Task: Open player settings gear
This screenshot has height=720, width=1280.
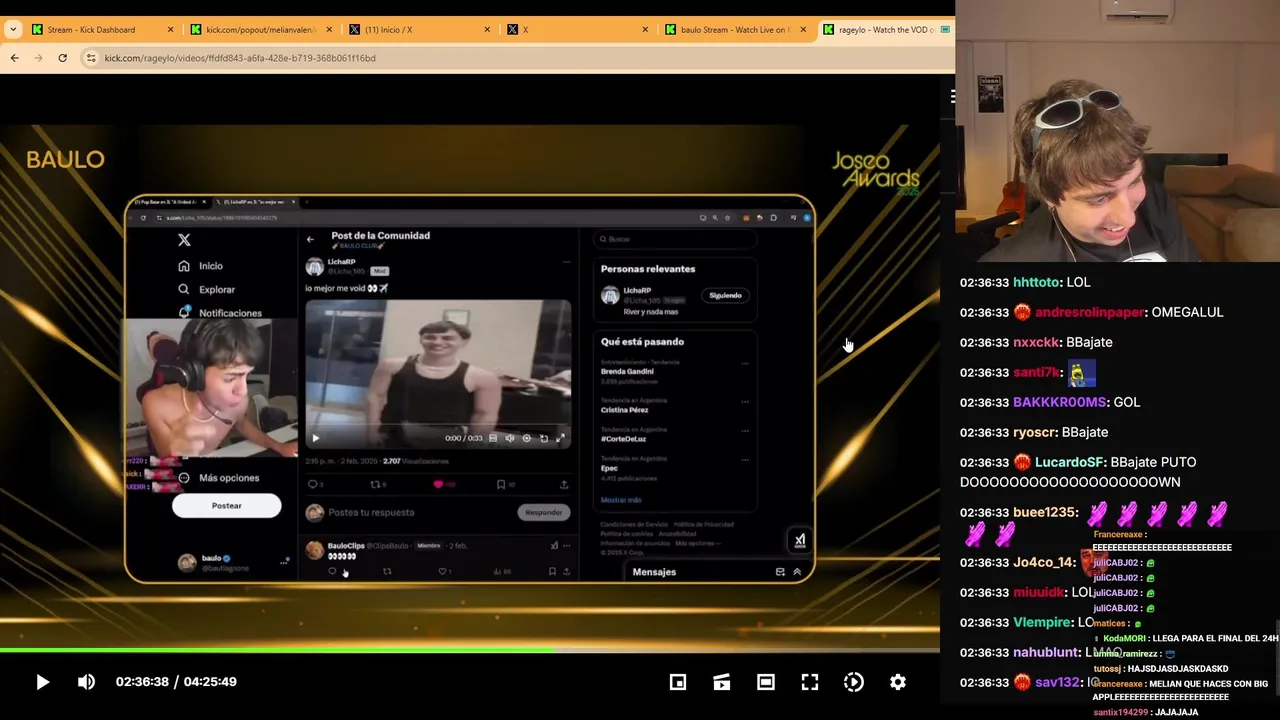Action: tap(898, 682)
